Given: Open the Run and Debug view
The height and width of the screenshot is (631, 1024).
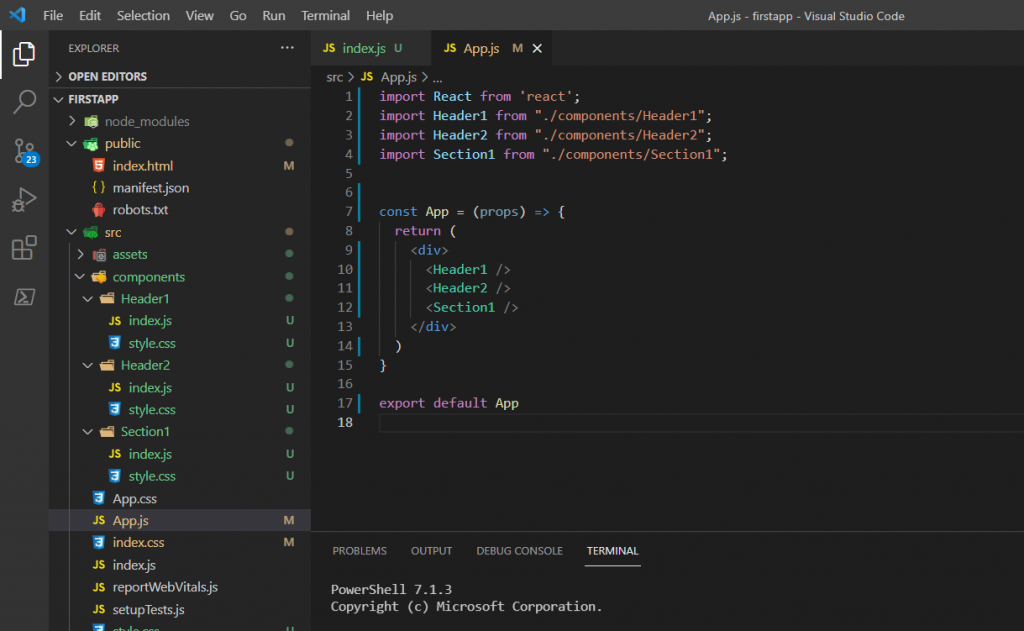Looking at the screenshot, I should point(24,199).
